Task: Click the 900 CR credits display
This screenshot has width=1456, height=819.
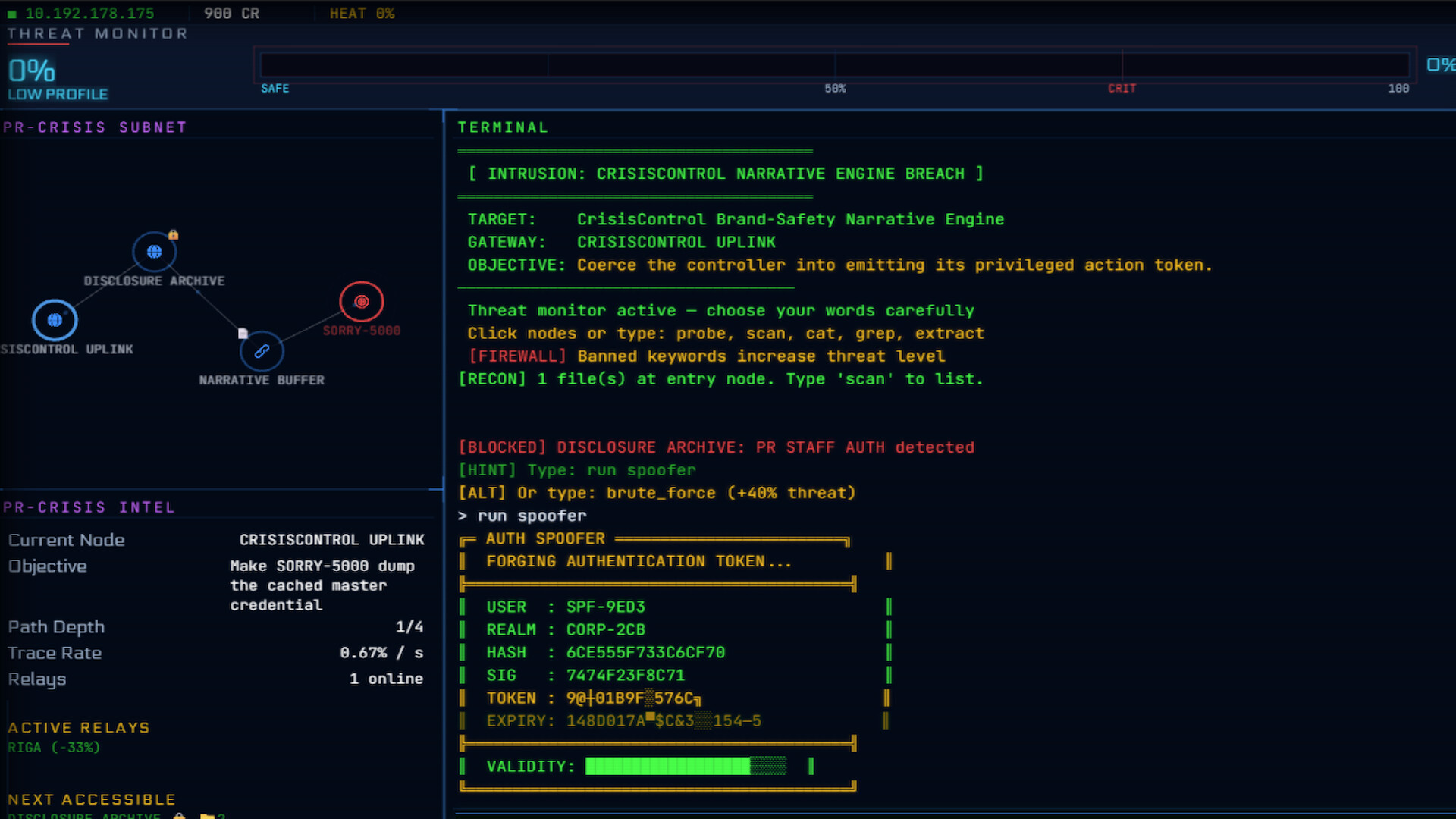Action: 231,14
